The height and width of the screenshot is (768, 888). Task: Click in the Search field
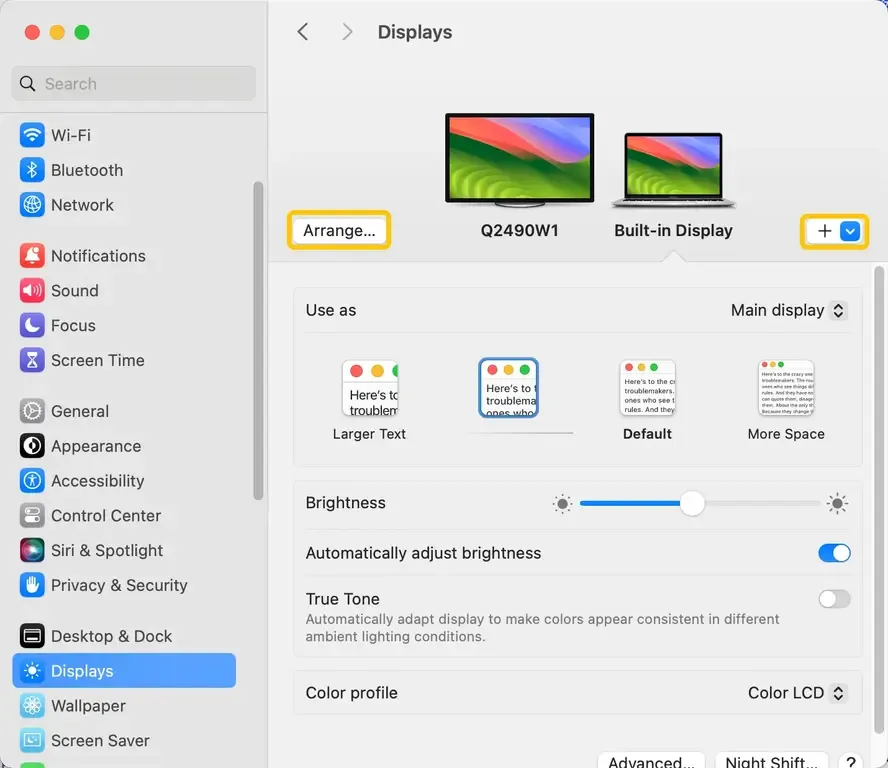(133, 84)
